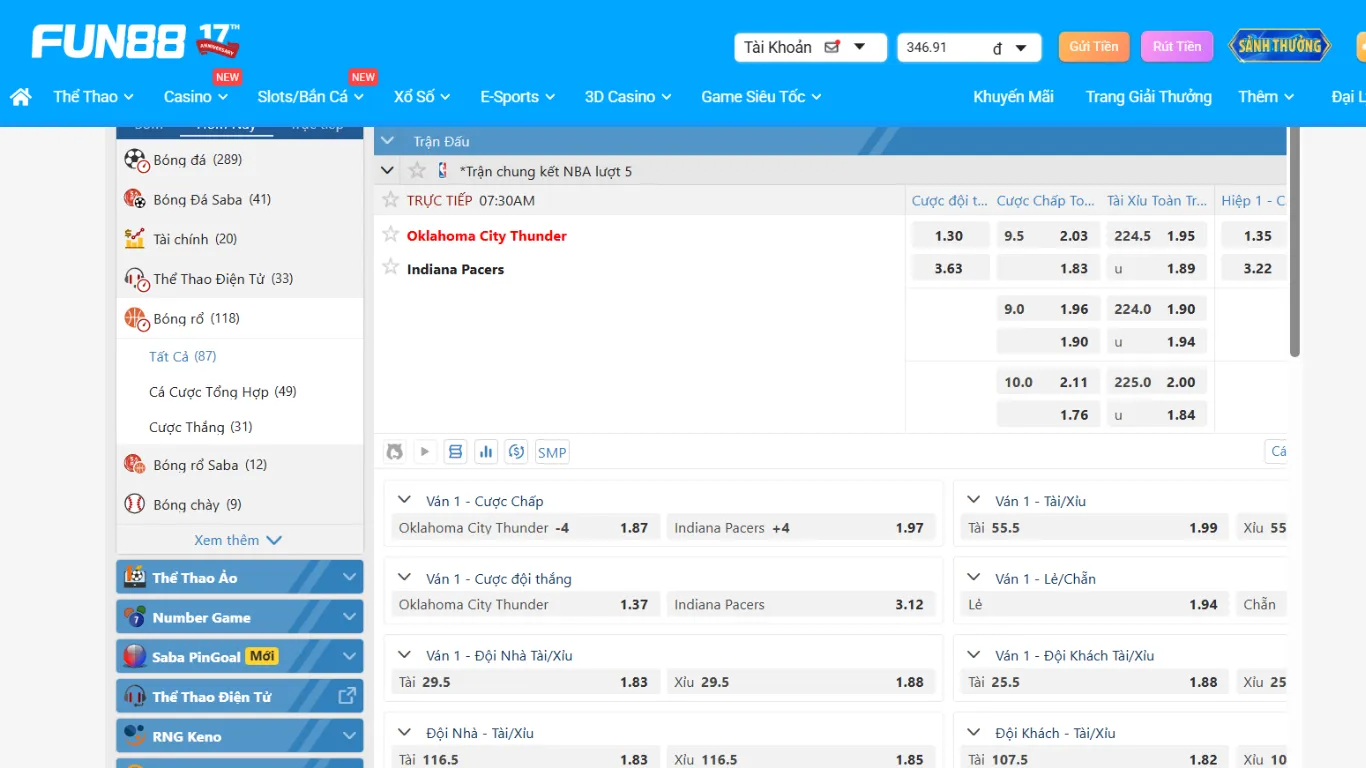Click the Gửi Tiền deposit button
The height and width of the screenshot is (768, 1366).
pyautogui.click(x=1093, y=47)
